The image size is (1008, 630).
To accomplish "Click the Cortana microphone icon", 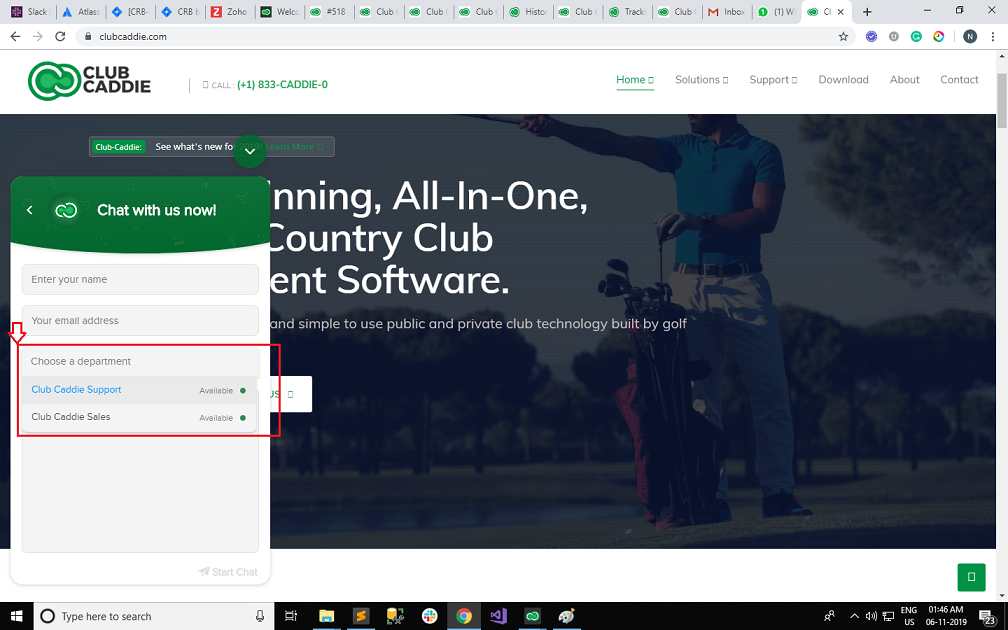I will pyautogui.click(x=260, y=616).
